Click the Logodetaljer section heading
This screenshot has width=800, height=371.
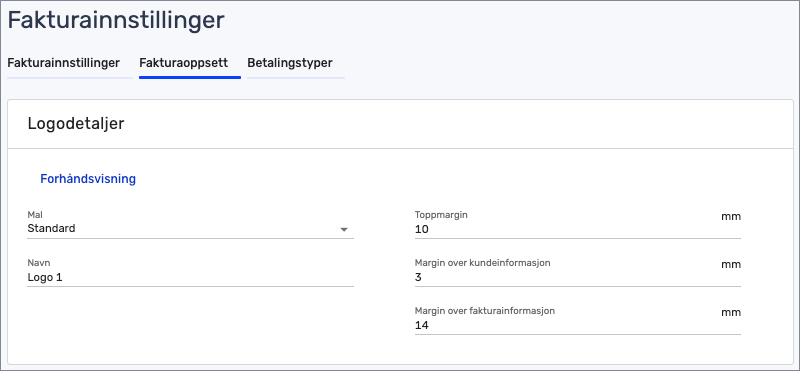(76, 124)
